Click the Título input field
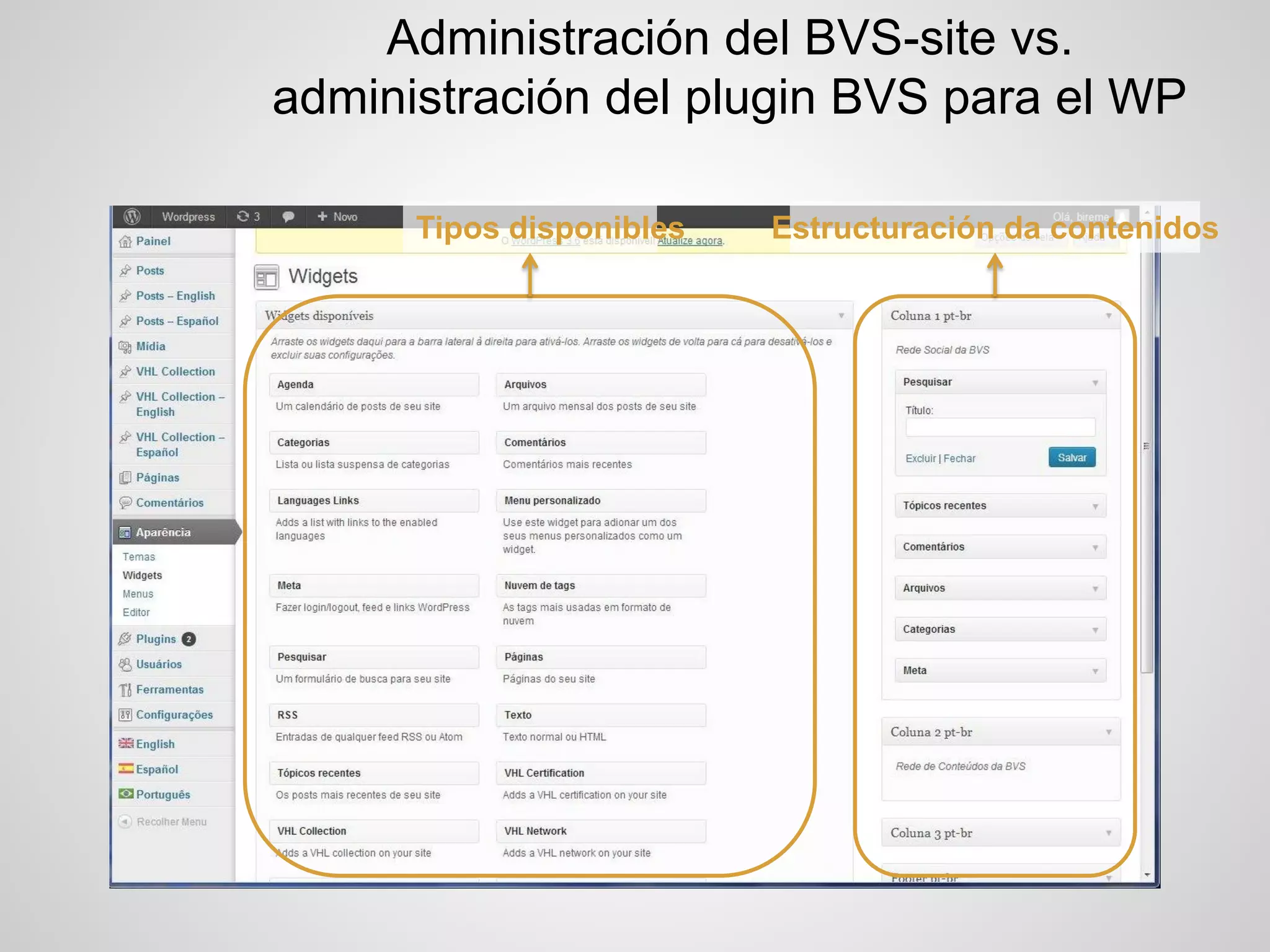 pyautogui.click(x=1000, y=427)
